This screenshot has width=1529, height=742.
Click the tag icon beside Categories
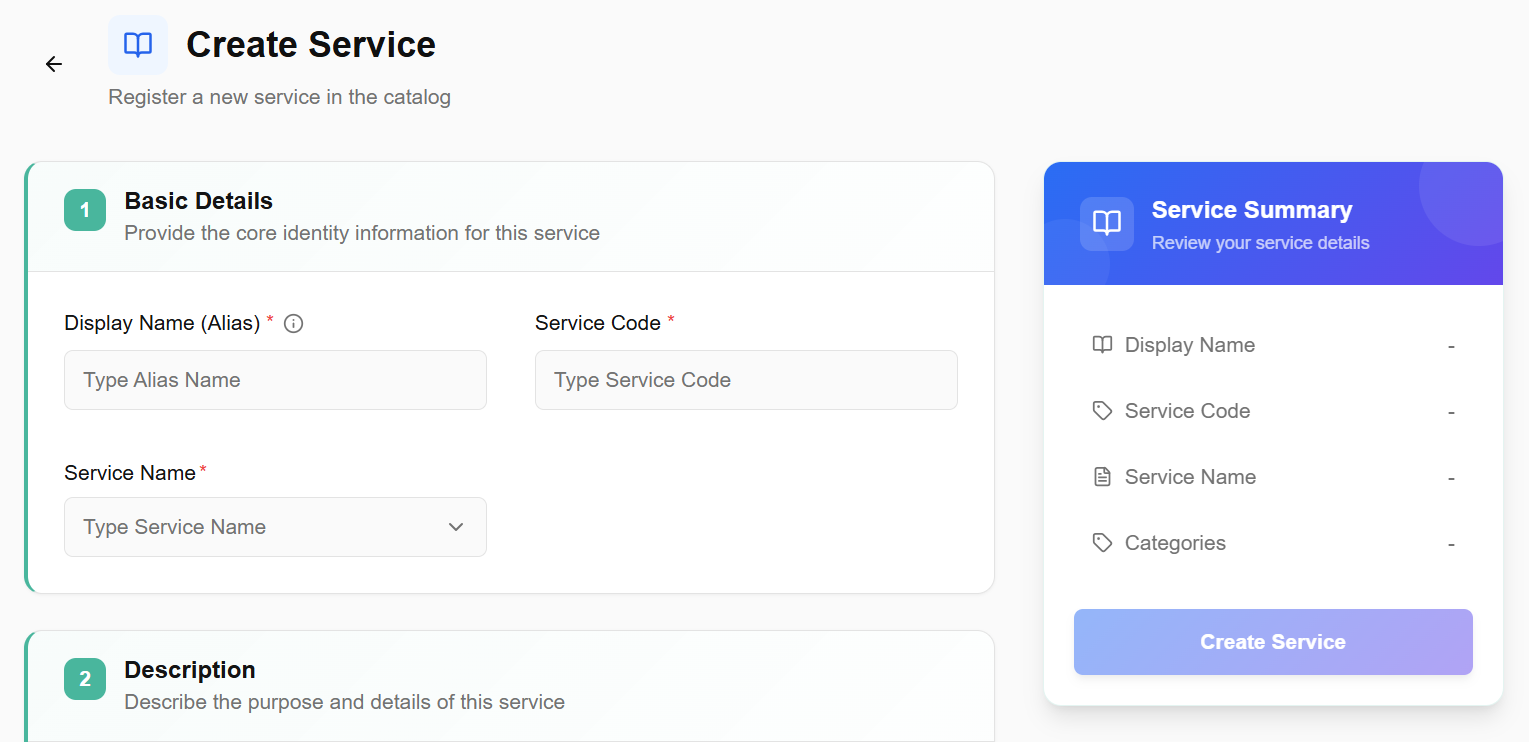point(1102,543)
